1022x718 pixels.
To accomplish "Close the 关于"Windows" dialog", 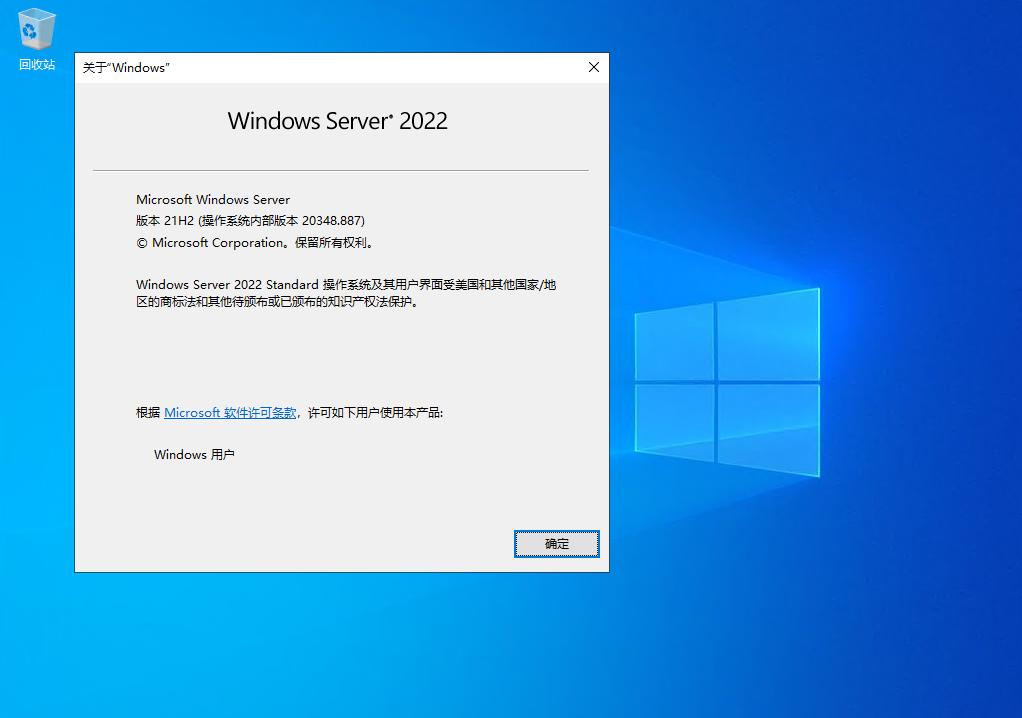I will [593, 67].
